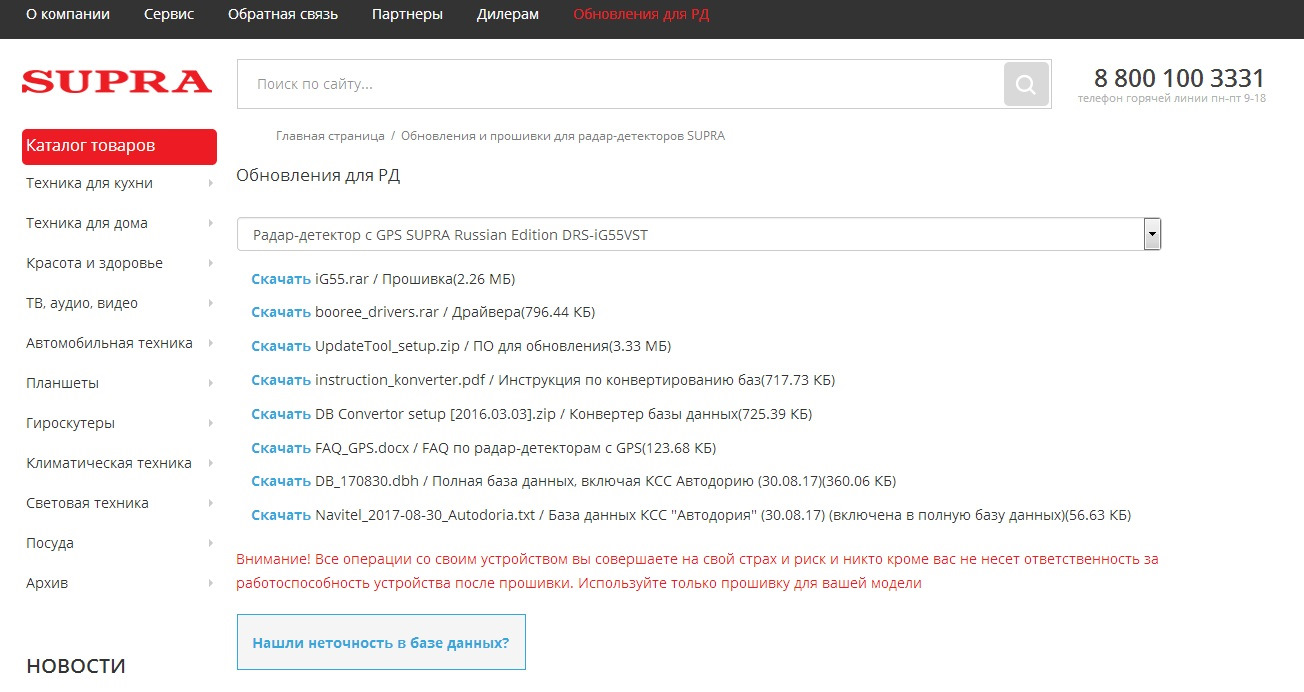Expand the ТВ, аудио, видео arrow

211,303
